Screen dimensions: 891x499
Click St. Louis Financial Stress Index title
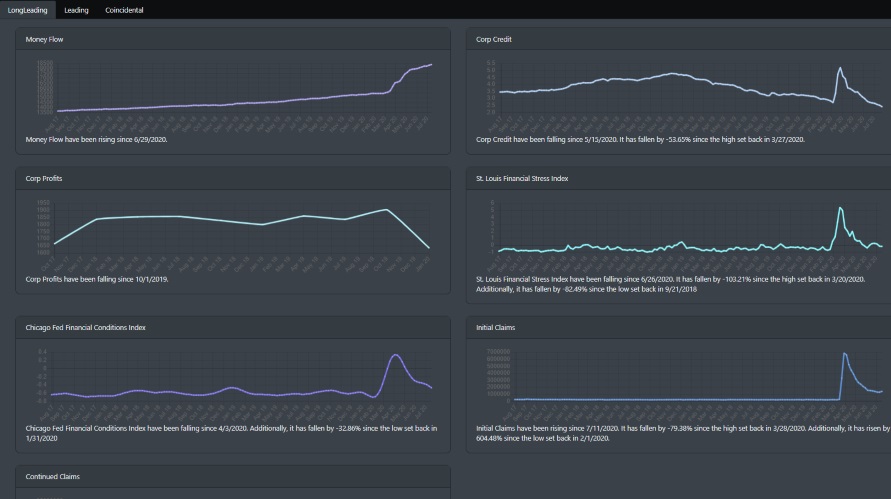click(522, 178)
